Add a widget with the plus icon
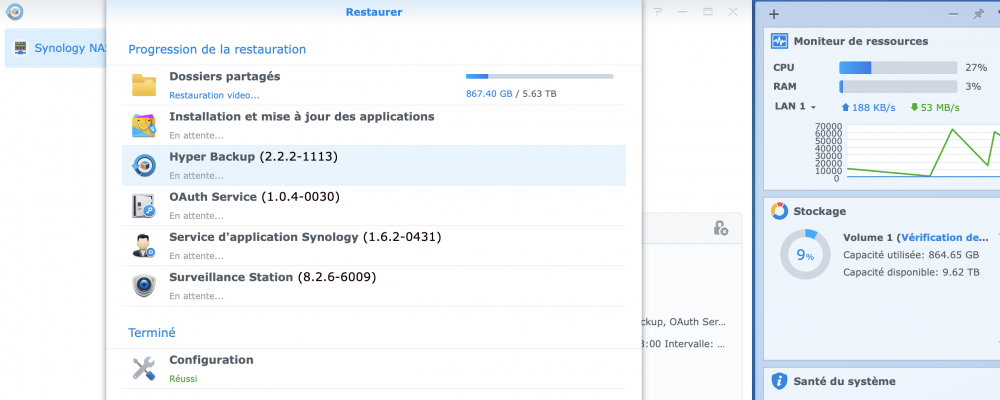The width and height of the screenshot is (1000, 400). coord(774,14)
